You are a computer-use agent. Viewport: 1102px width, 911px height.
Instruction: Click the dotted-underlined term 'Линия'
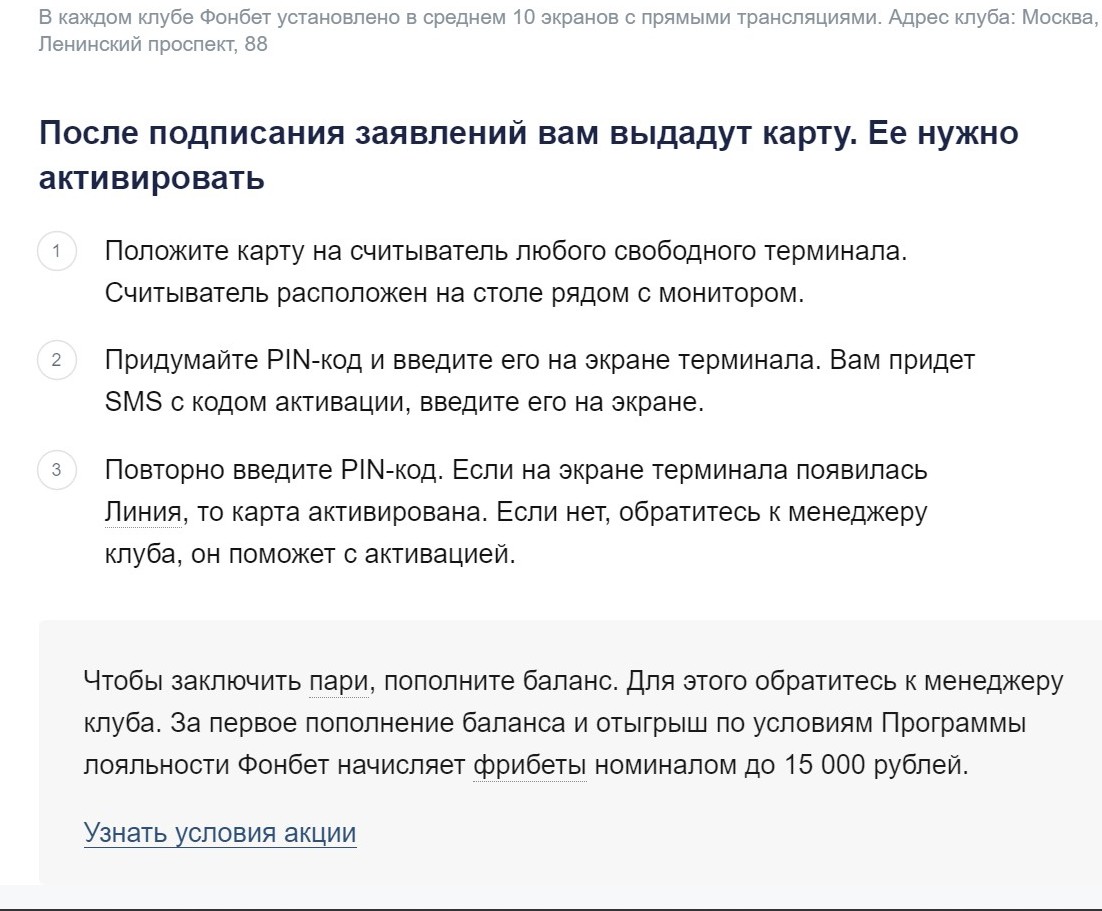[x=143, y=512]
